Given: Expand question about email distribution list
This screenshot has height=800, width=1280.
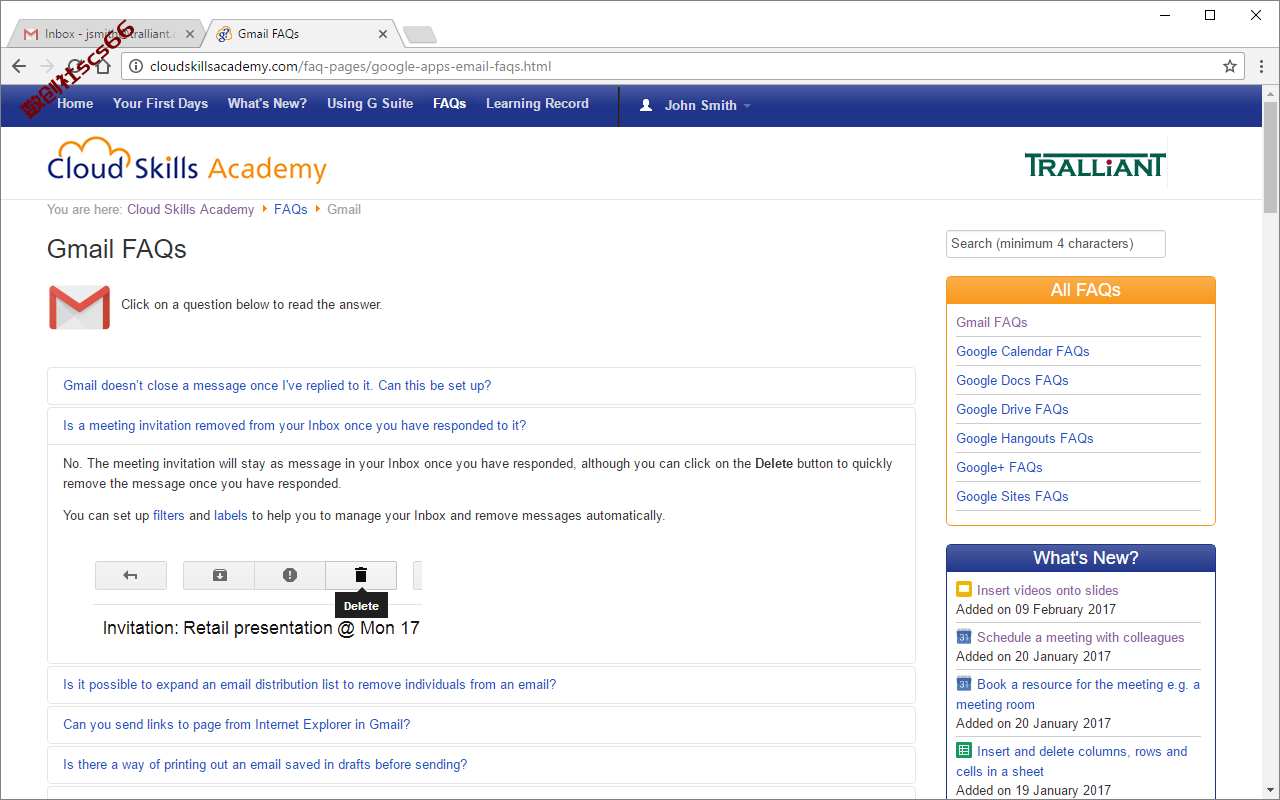Looking at the screenshot, I should 481,685.
